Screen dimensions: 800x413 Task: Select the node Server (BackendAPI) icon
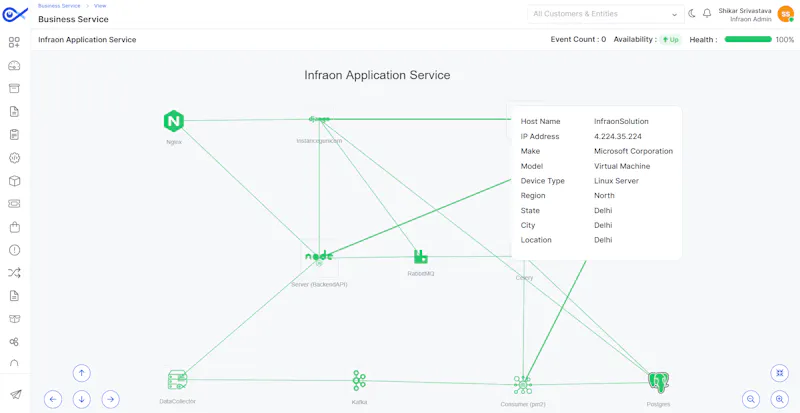click(319, 258)
